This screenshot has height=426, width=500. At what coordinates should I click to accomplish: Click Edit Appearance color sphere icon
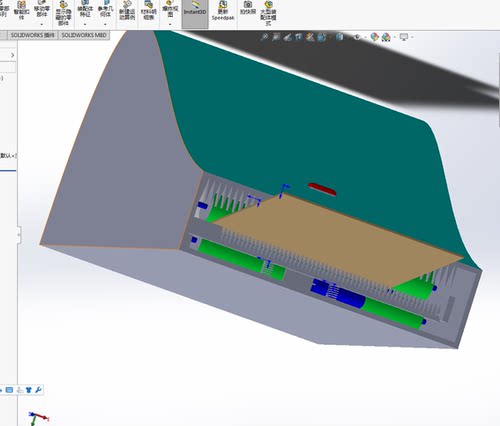tap(374, 37)
